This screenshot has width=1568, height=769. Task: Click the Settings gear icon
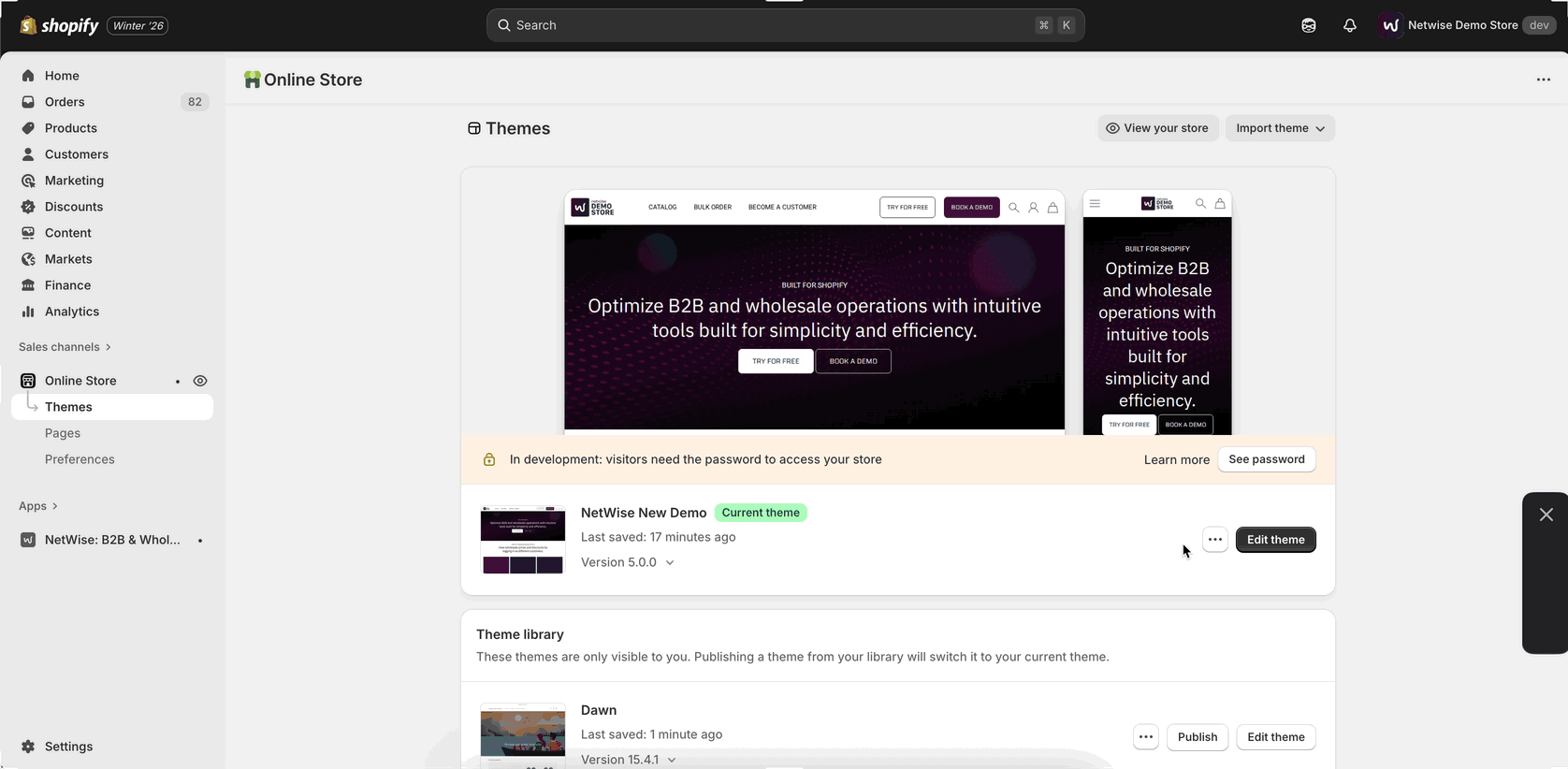tap(28, 747)
